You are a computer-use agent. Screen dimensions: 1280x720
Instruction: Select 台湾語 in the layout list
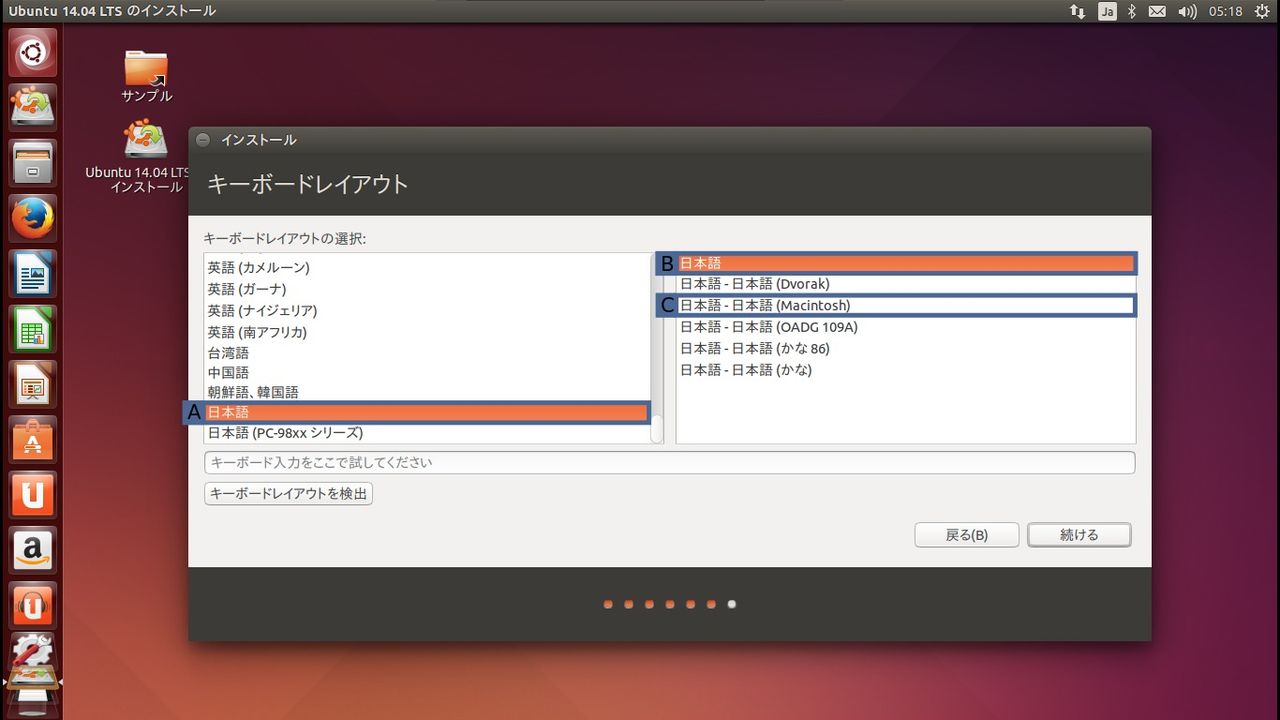click(x=427, y=353)
